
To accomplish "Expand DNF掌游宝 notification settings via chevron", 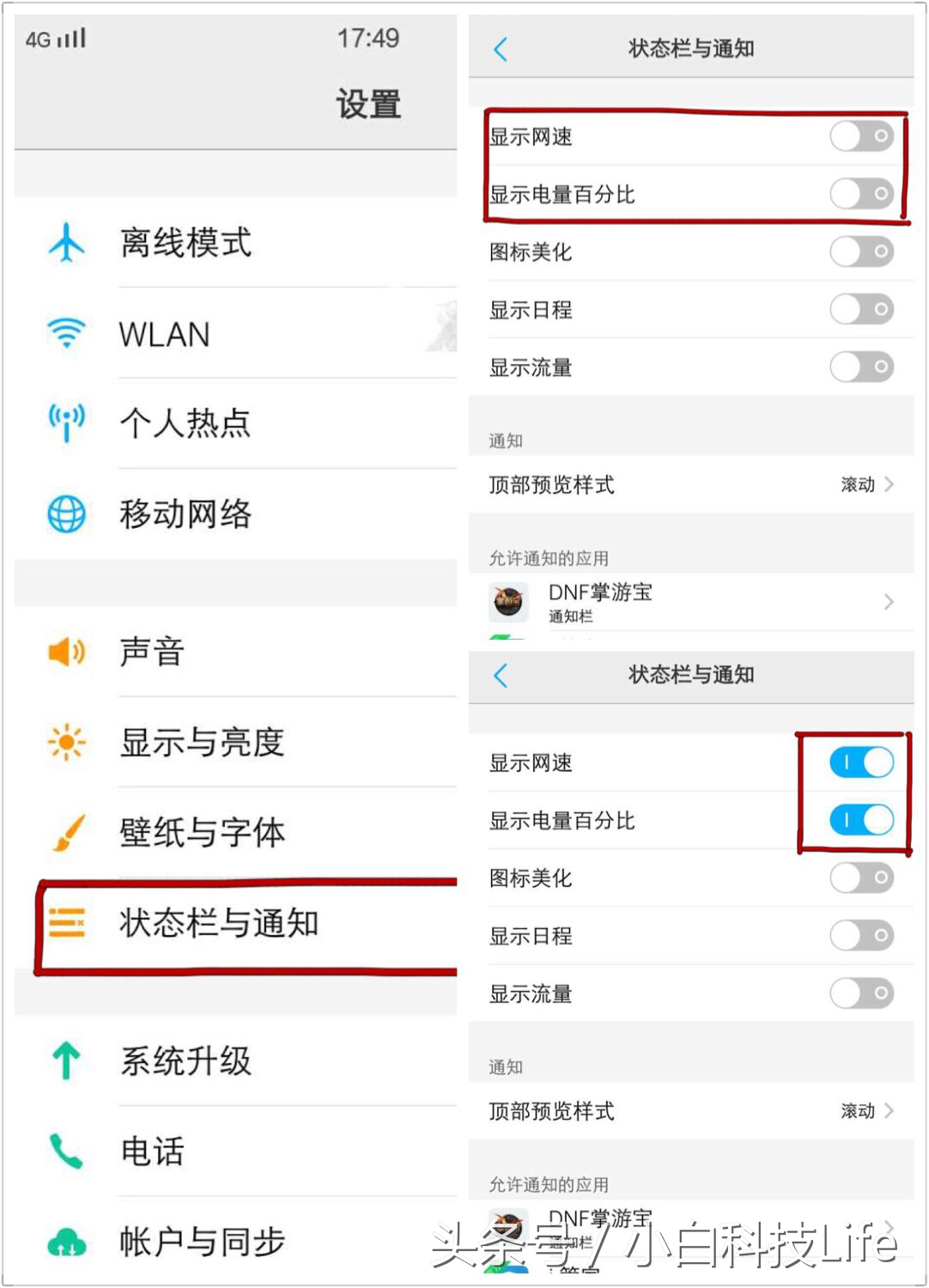I will click(x=889, y=602).
